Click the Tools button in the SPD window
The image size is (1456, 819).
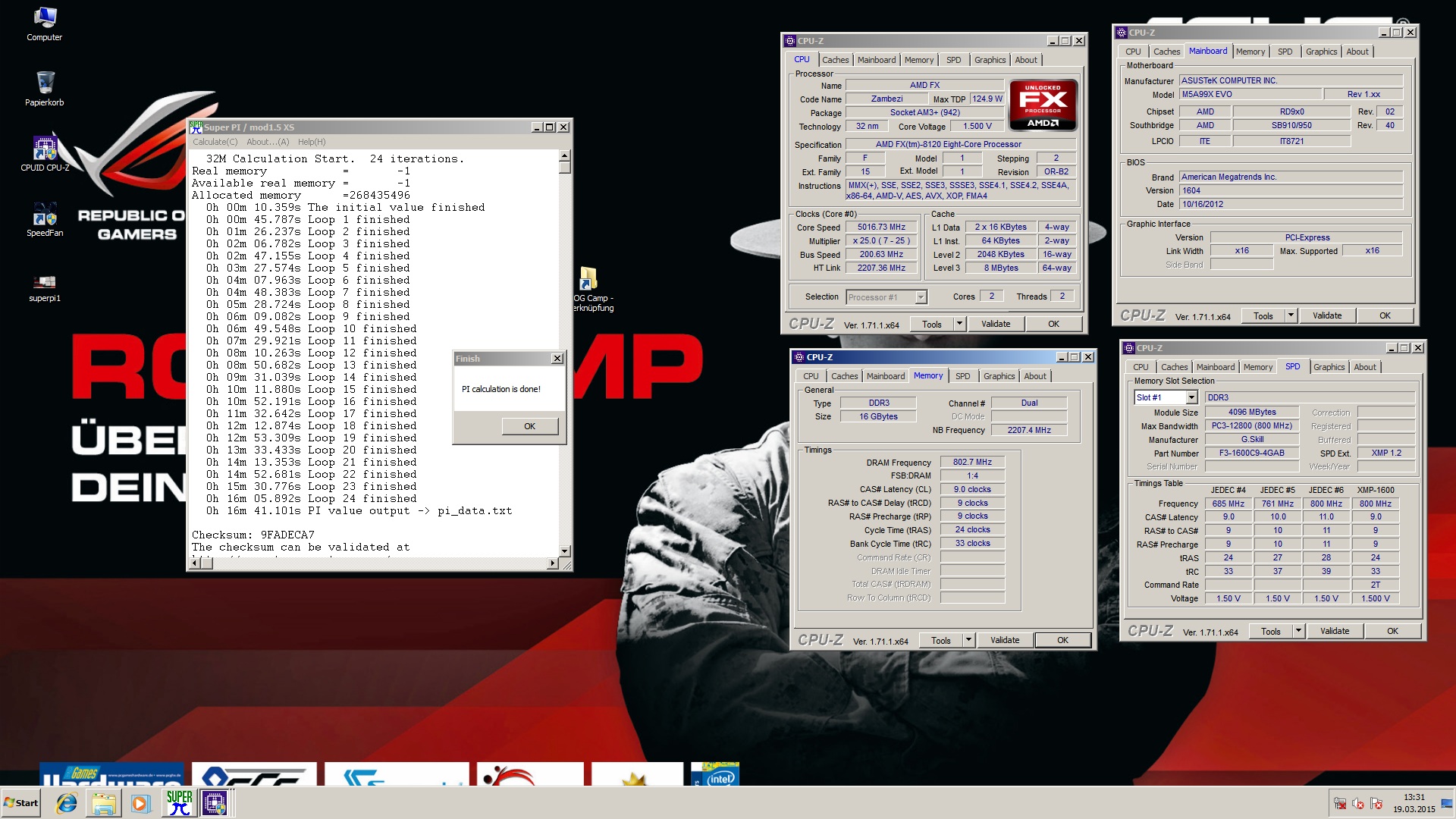pyautogui.click(x=1271, y=631)
